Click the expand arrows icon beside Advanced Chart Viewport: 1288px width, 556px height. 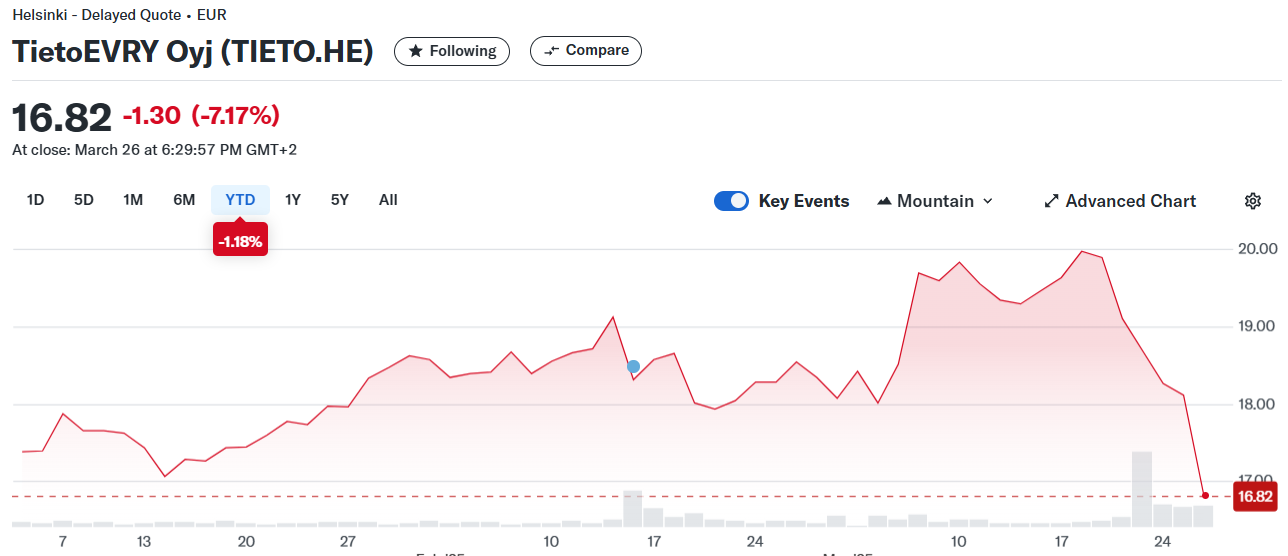(x=1051, y=201)
